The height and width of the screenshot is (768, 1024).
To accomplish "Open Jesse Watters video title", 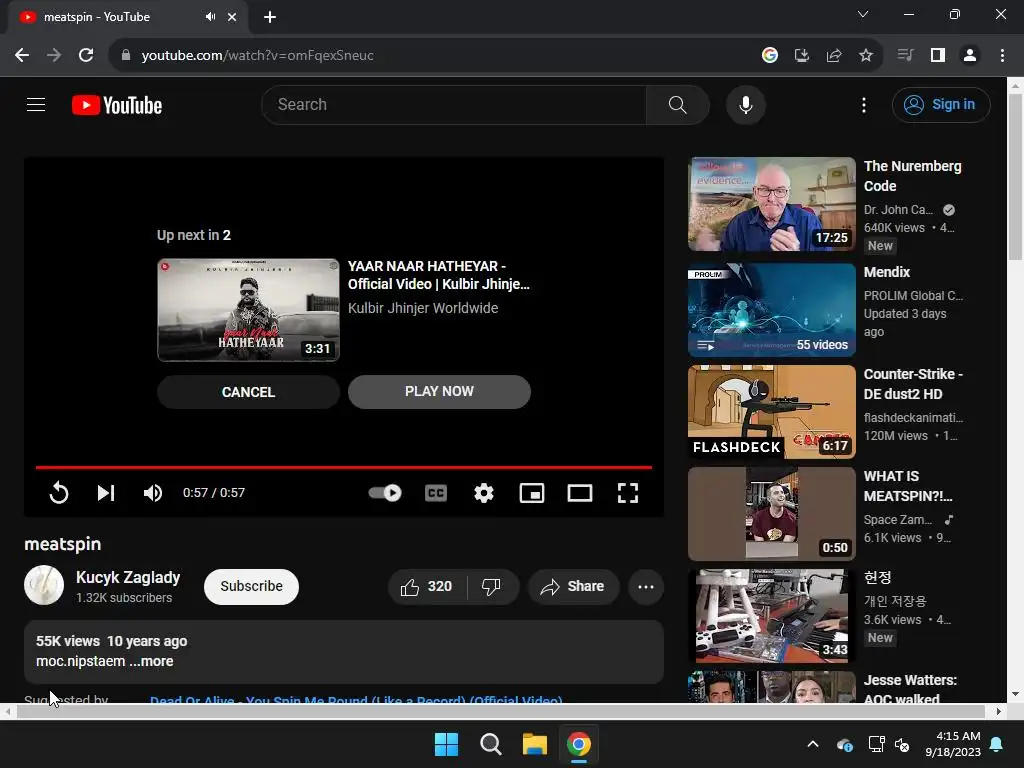I will coord(910,689).
